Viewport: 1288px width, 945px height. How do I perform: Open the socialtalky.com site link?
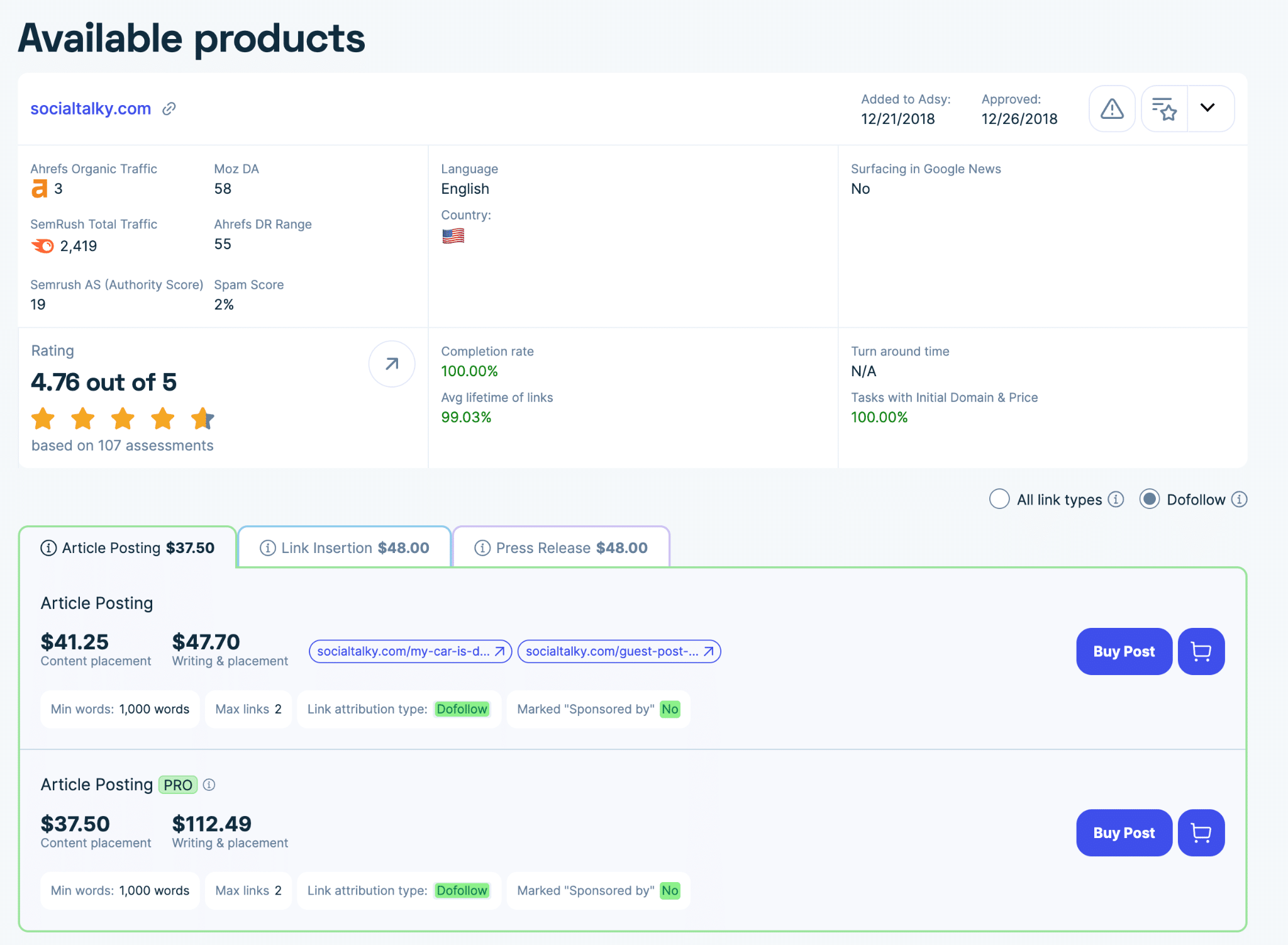(x=91, y=108)
